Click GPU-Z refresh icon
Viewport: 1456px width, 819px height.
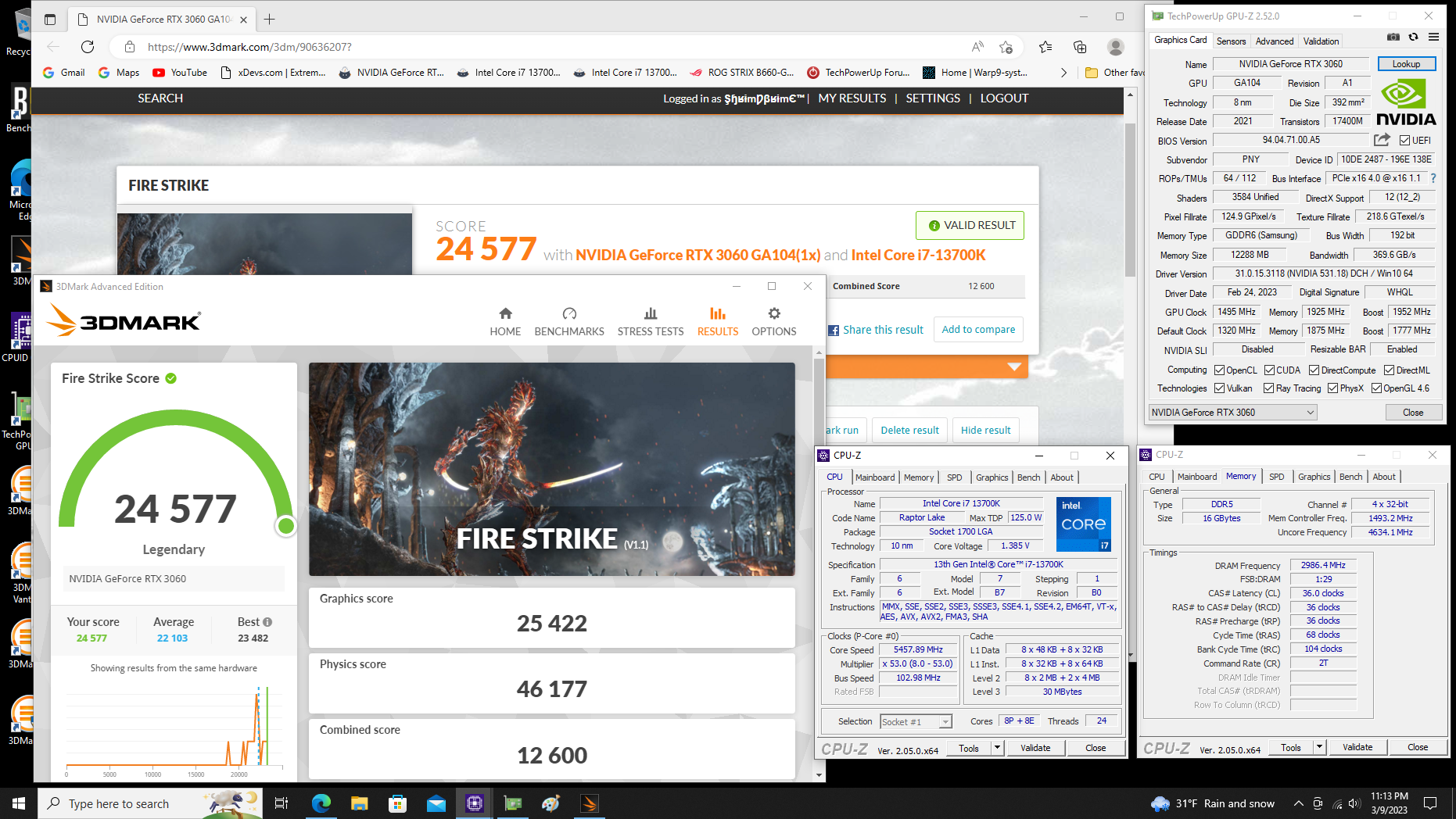(1413, 37)
